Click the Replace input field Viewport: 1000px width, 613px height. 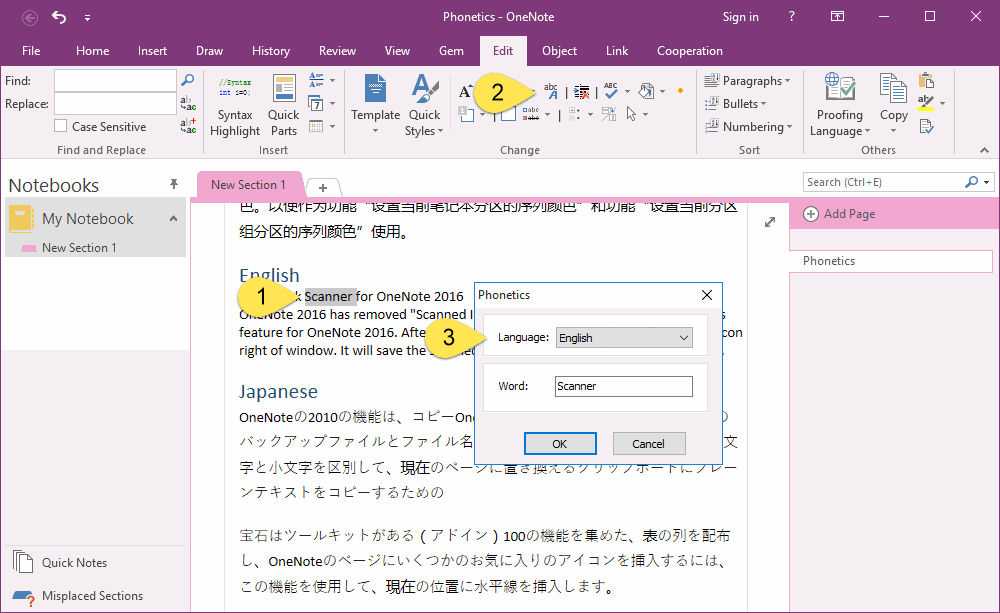[115, 103]
